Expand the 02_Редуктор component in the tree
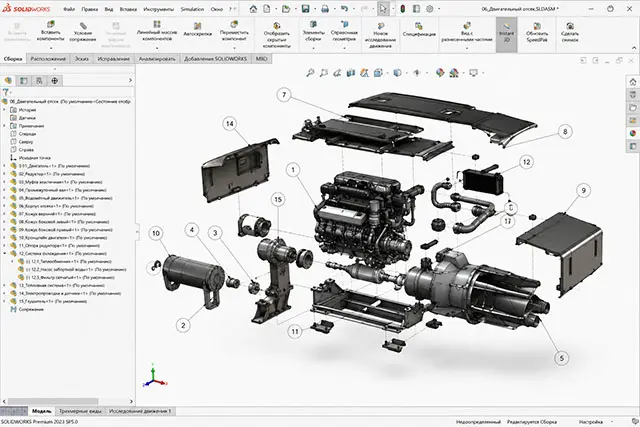This screenshot has width=640, height=427. coord(4,174)
